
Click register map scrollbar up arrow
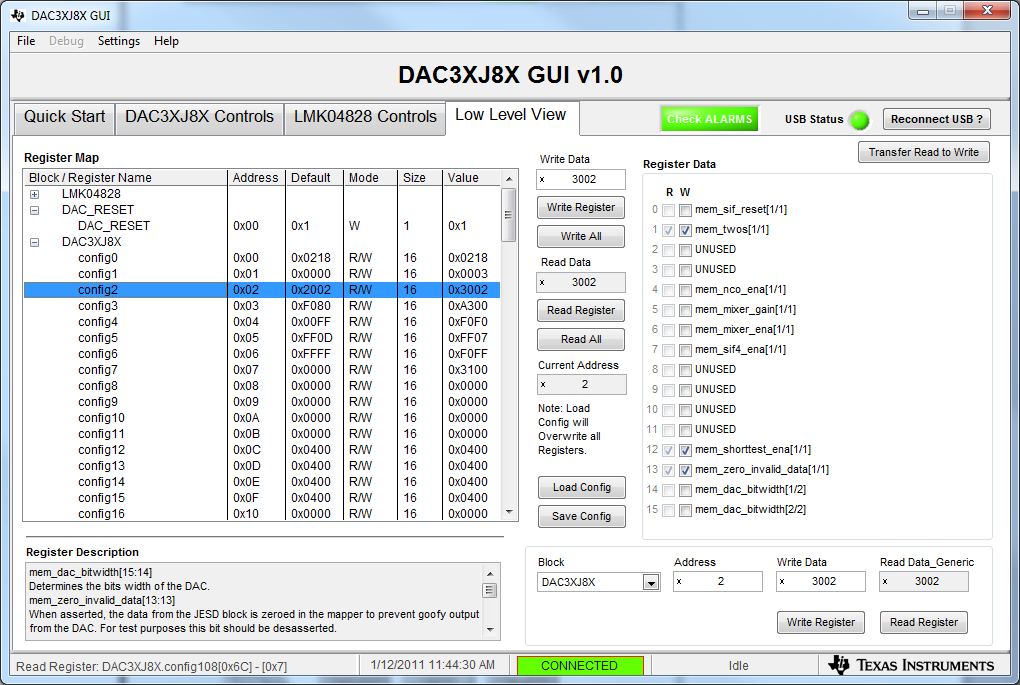point(509,178)
